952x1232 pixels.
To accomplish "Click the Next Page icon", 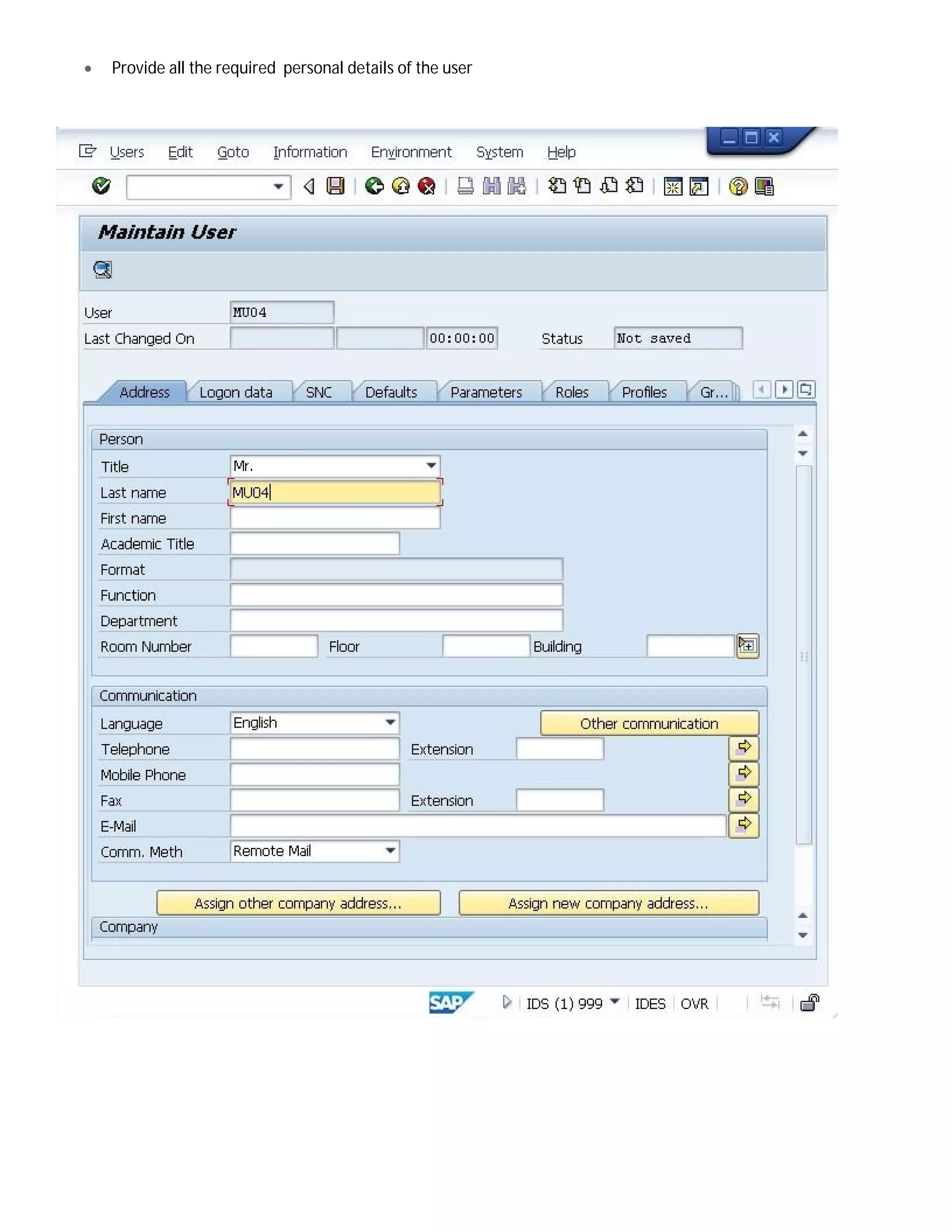I will [609, 185].
